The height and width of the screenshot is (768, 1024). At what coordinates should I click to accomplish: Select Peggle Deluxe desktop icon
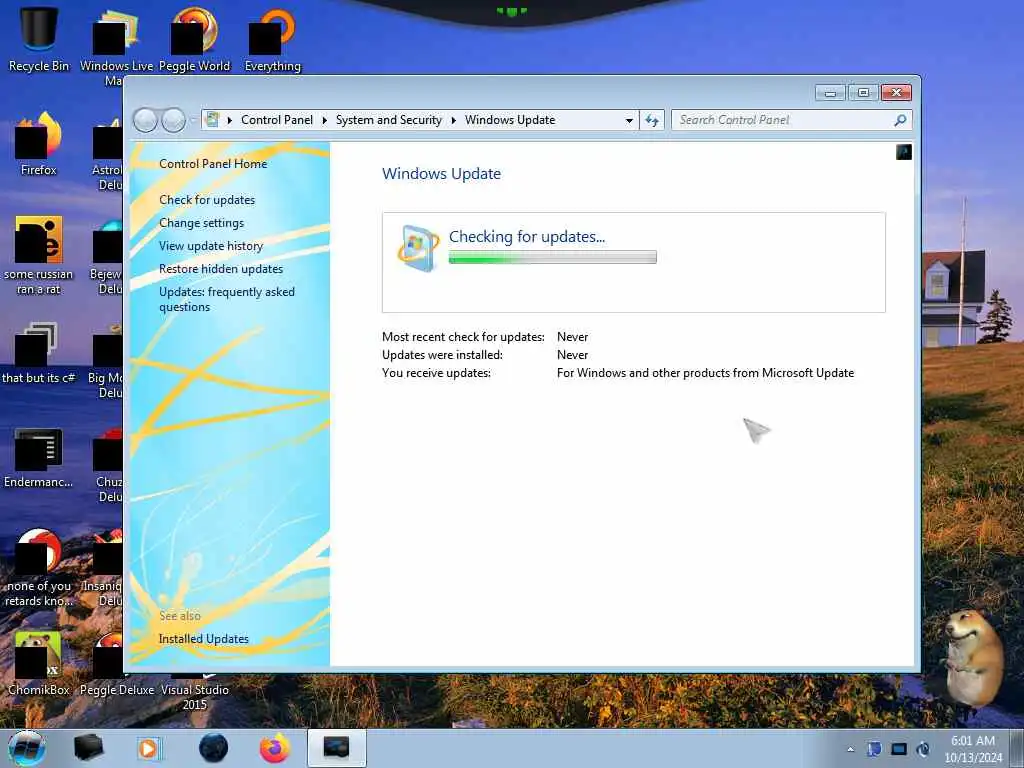[x=117, y=664]
